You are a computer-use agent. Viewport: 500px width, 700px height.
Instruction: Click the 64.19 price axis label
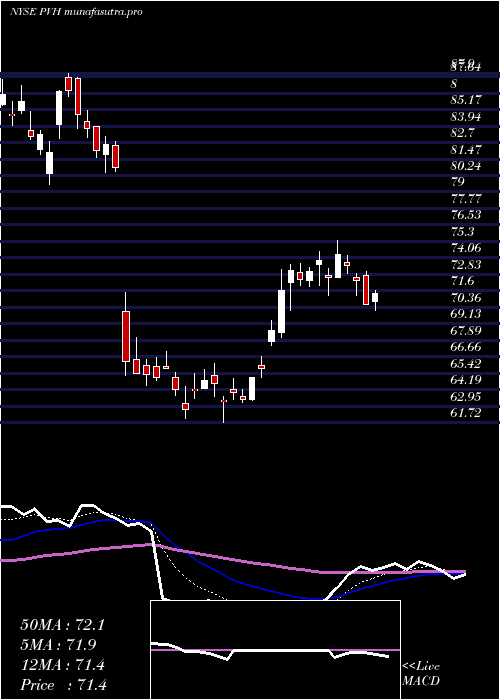(x=467, y=380)
